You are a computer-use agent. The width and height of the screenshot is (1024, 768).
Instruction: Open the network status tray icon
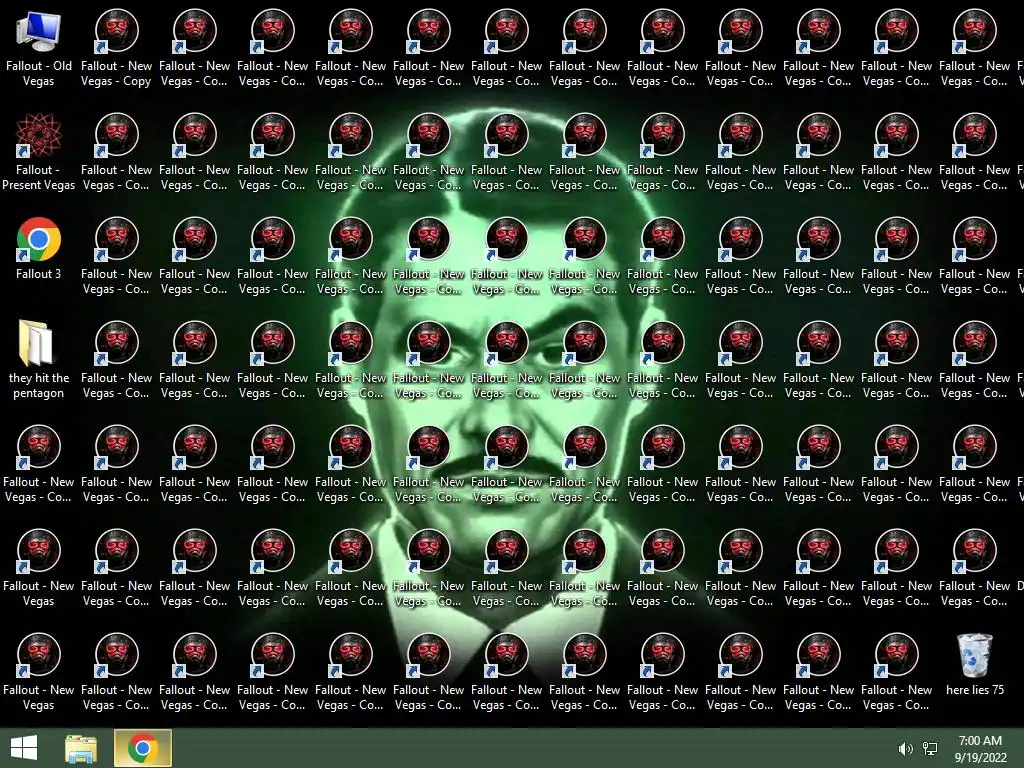coord(930,749)
